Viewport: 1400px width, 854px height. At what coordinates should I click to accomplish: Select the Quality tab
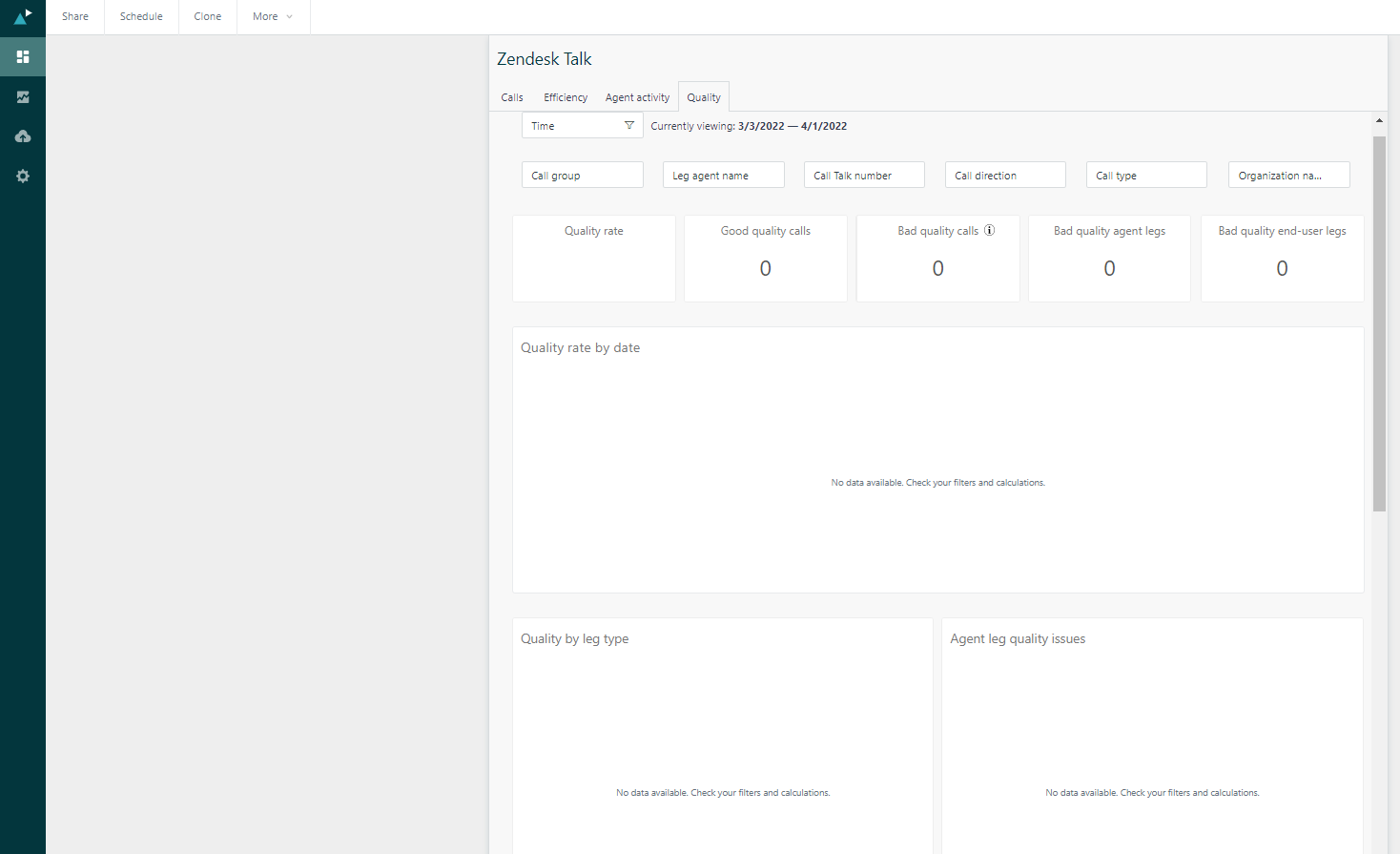pos(704,97)
